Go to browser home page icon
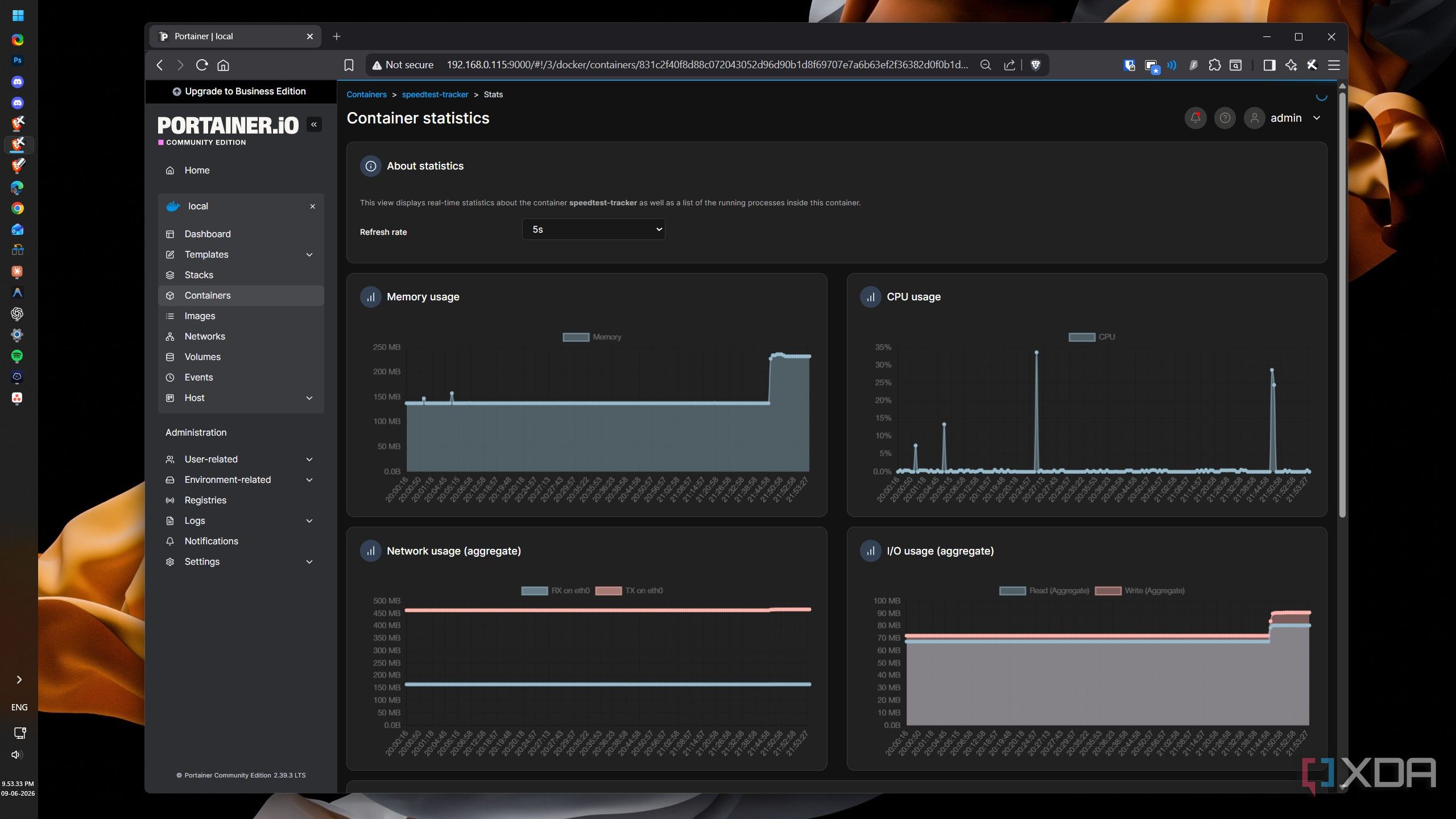1456x819 pixels. [x=224, y=65]
